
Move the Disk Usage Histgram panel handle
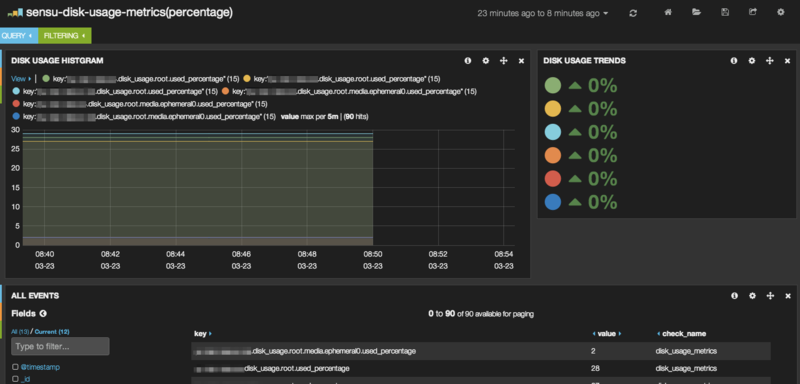point(504,61)
